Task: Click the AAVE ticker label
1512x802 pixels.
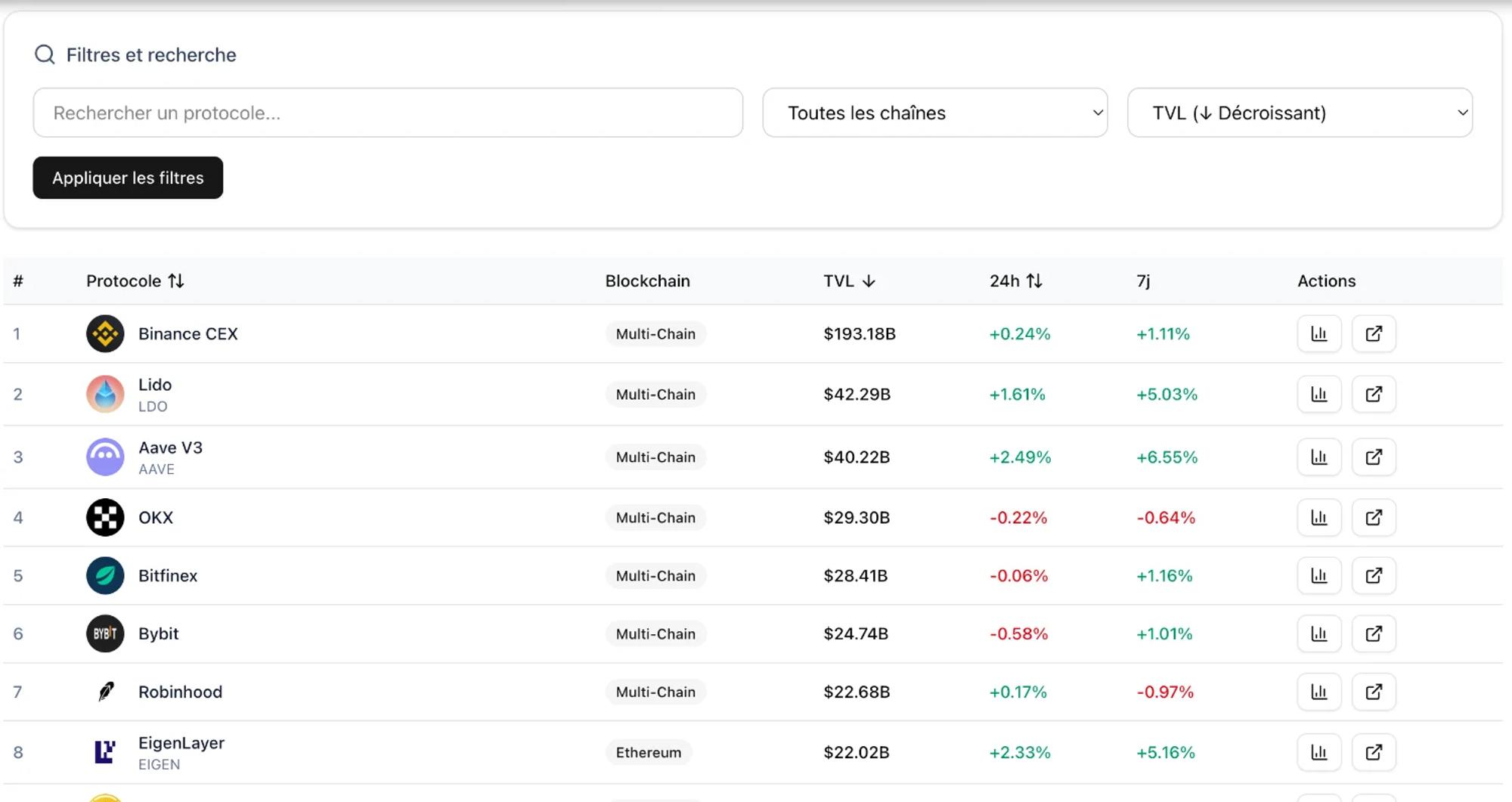Action: (156, 469)
